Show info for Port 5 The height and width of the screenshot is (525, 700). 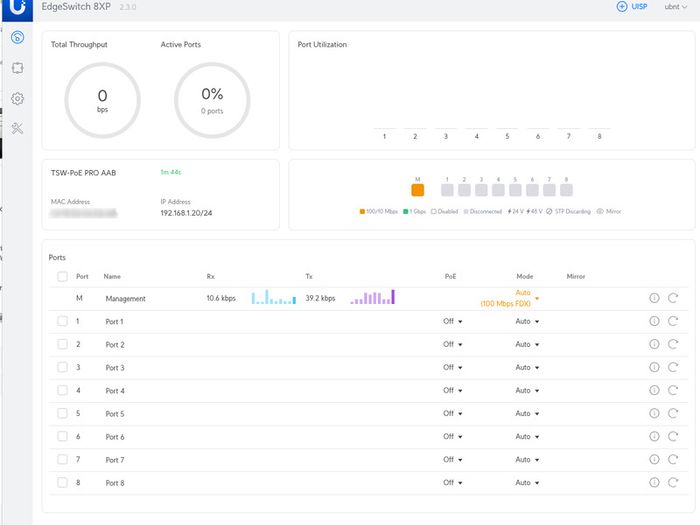coord(654,413)
